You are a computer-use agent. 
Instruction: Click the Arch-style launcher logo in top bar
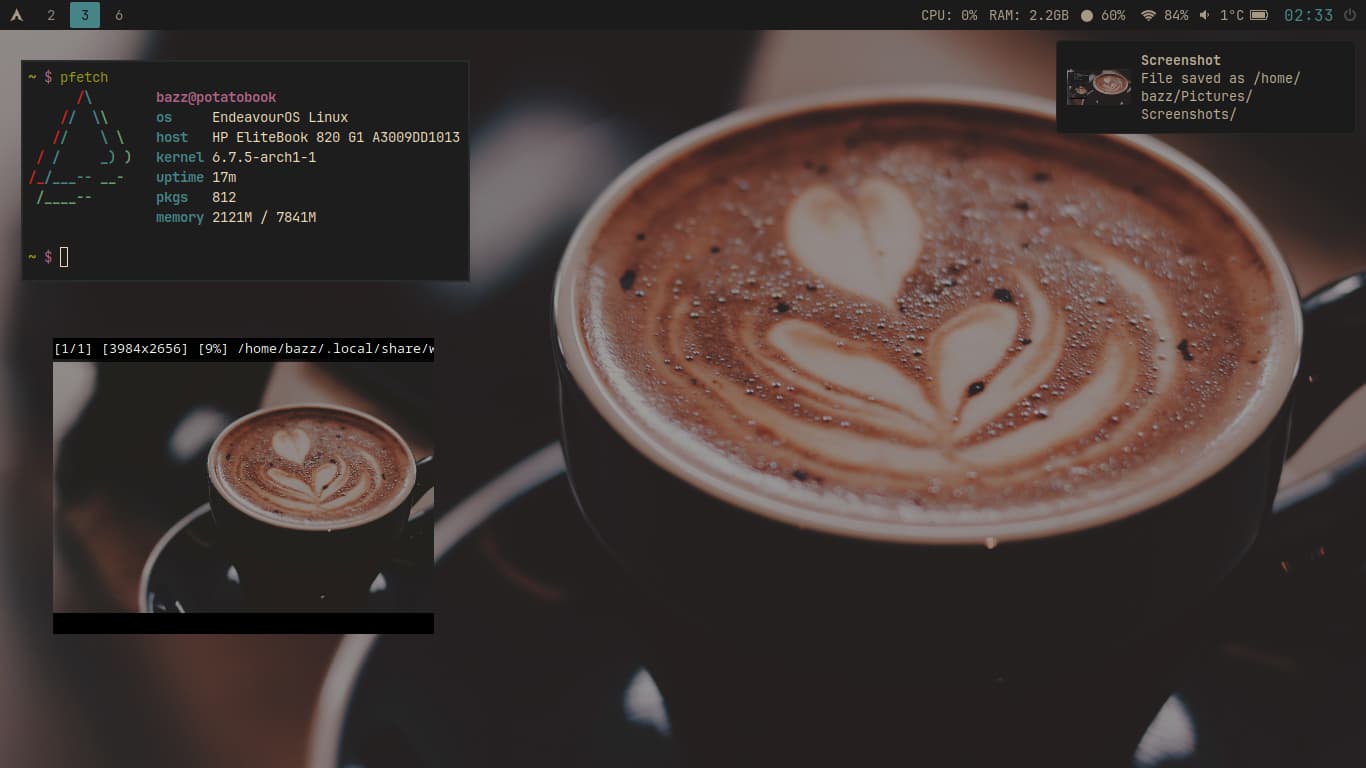pos(17,15)
